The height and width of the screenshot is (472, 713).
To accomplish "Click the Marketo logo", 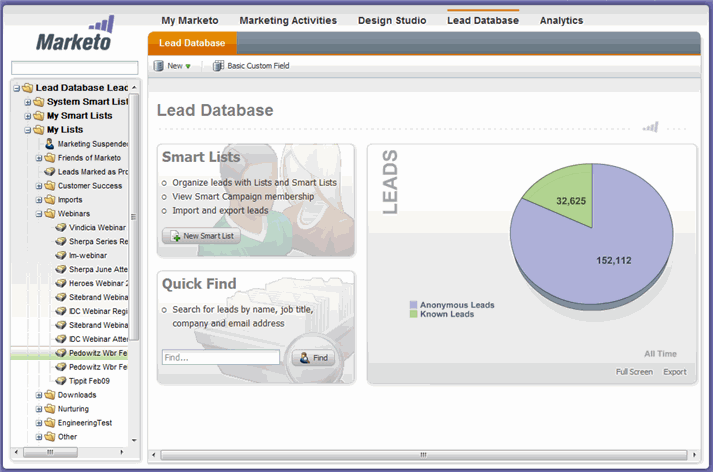I will (75, 35).
